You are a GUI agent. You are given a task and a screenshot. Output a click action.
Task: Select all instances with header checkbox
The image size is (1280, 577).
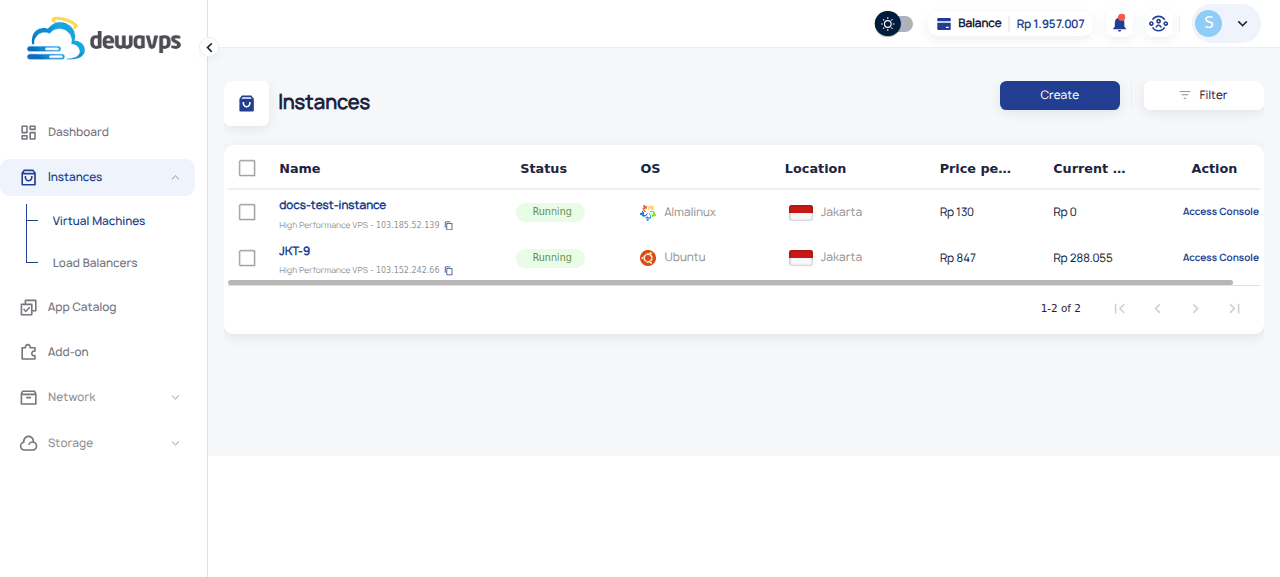click(x=247, y=168)
